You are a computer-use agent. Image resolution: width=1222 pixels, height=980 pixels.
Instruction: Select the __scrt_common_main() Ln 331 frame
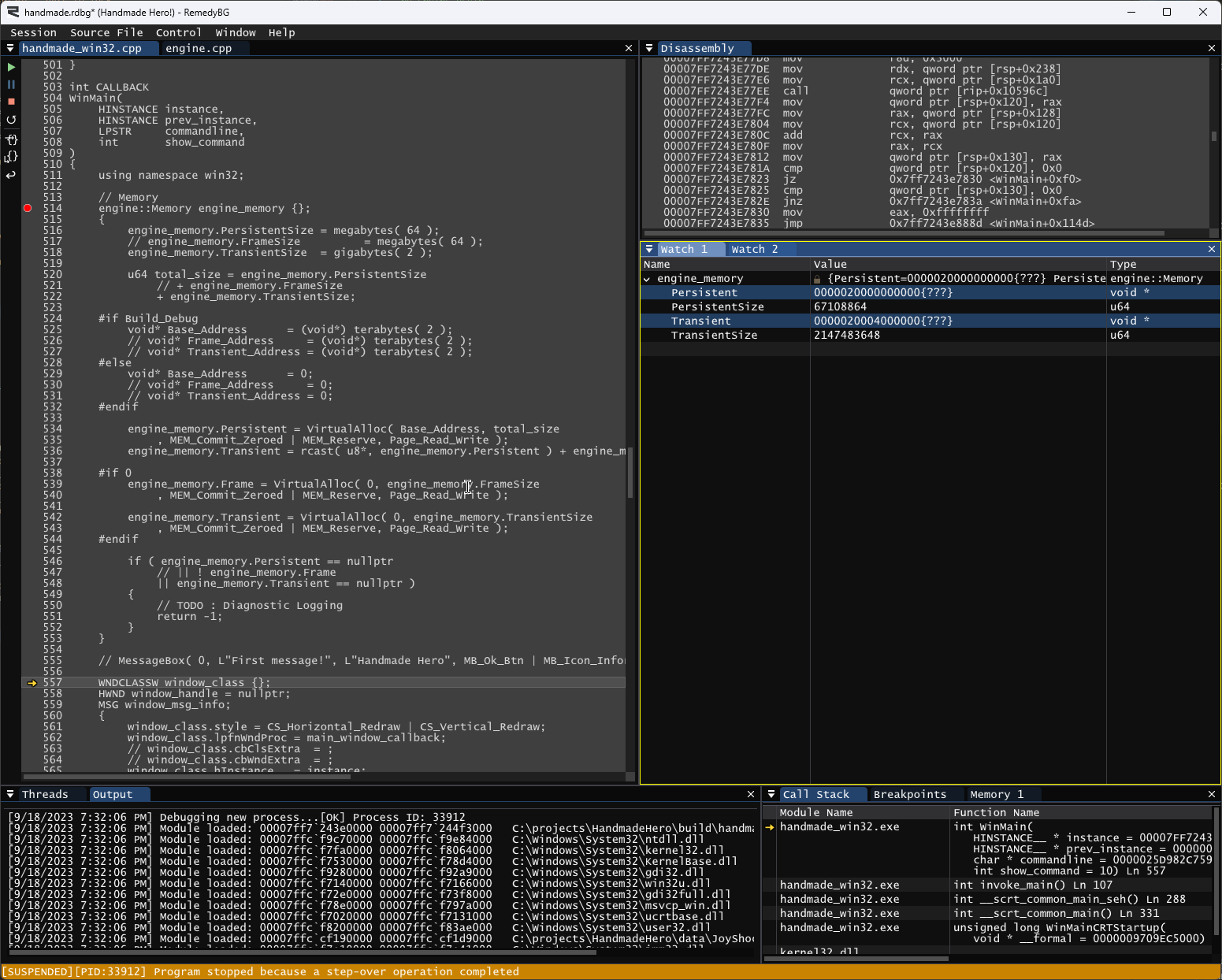pyautogui.click(x=988, y=914)
